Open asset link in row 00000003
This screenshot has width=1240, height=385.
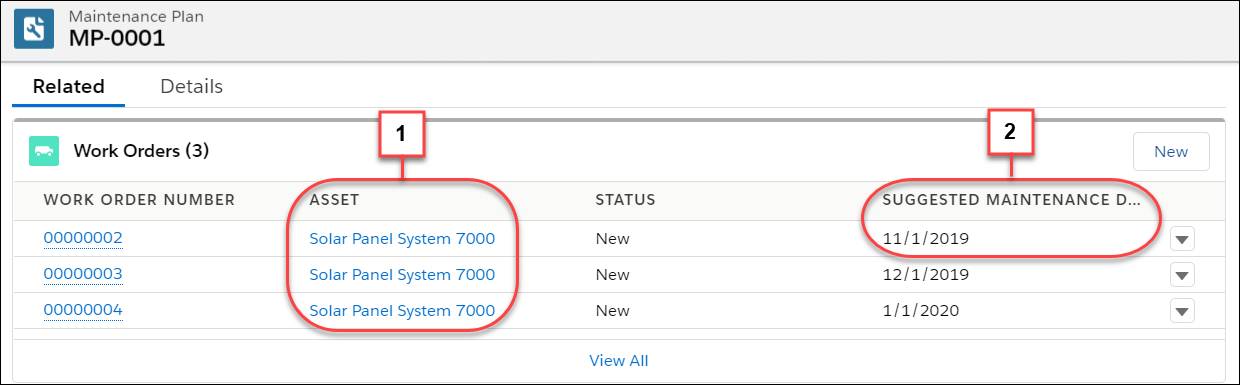[x=402, y=275]
